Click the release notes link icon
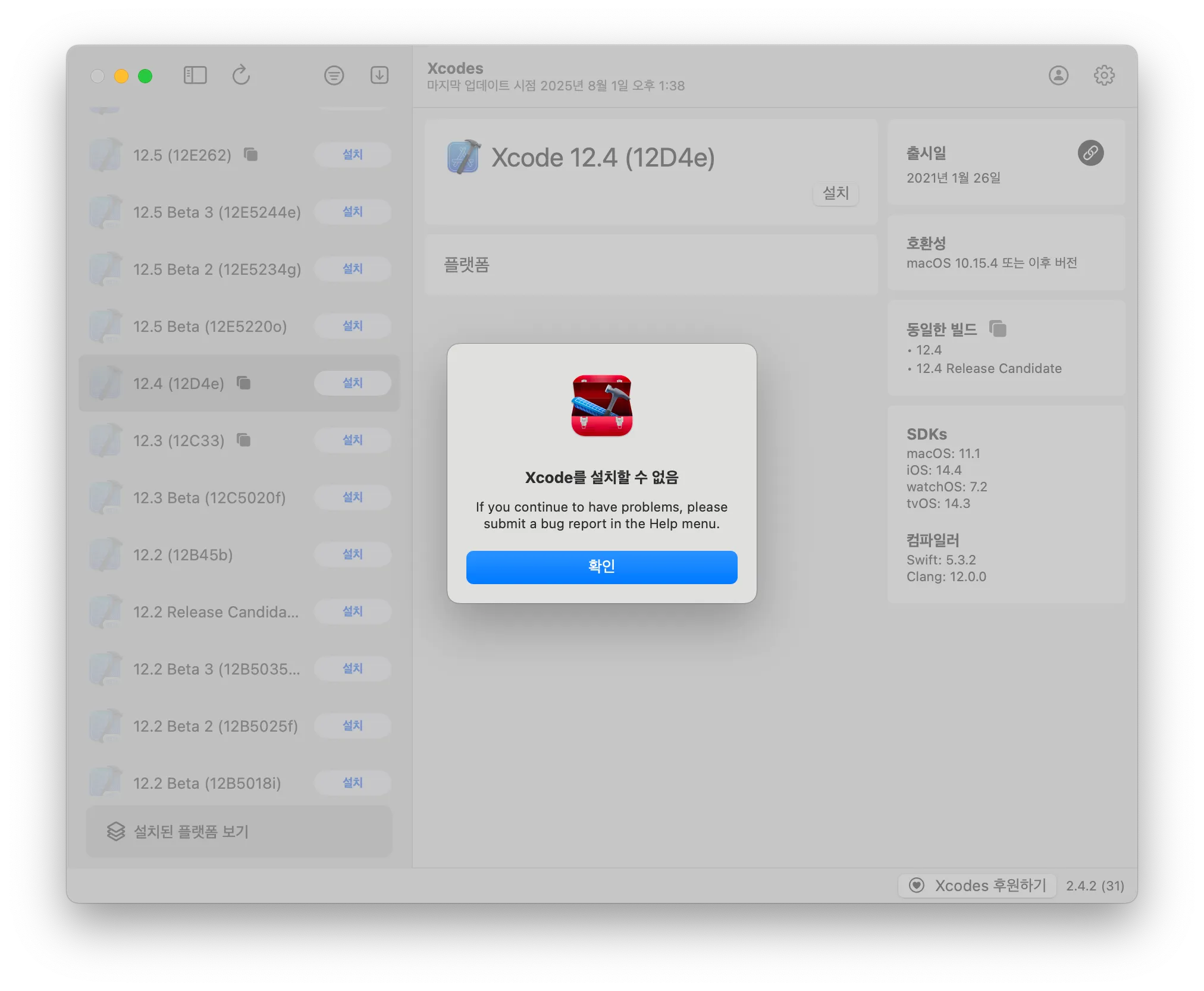Viewport: 1204px width, 991px height. click(1090, 153)
